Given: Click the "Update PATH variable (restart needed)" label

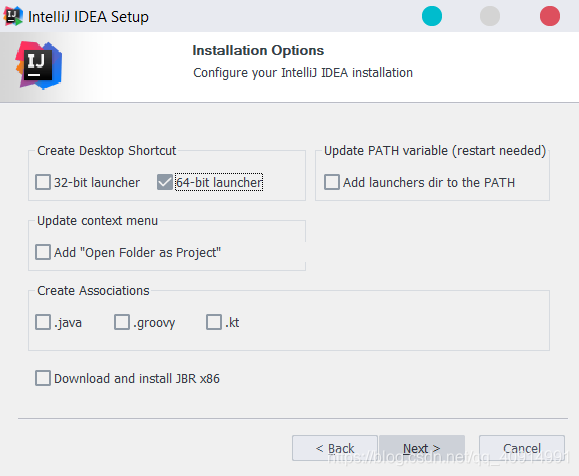Looking at the screenshot, I should [x=435, y=151].
